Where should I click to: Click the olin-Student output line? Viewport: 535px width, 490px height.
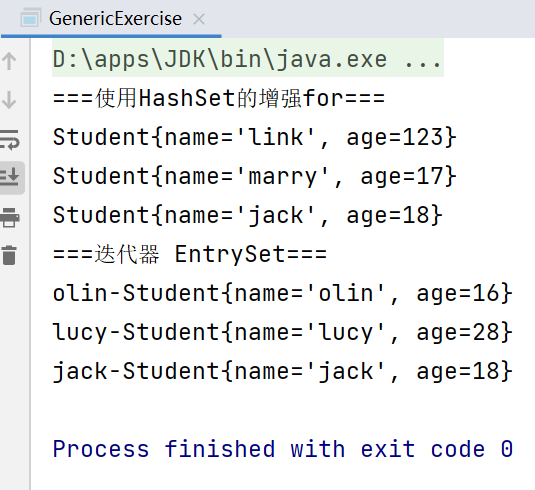click(x=283, y=293)
